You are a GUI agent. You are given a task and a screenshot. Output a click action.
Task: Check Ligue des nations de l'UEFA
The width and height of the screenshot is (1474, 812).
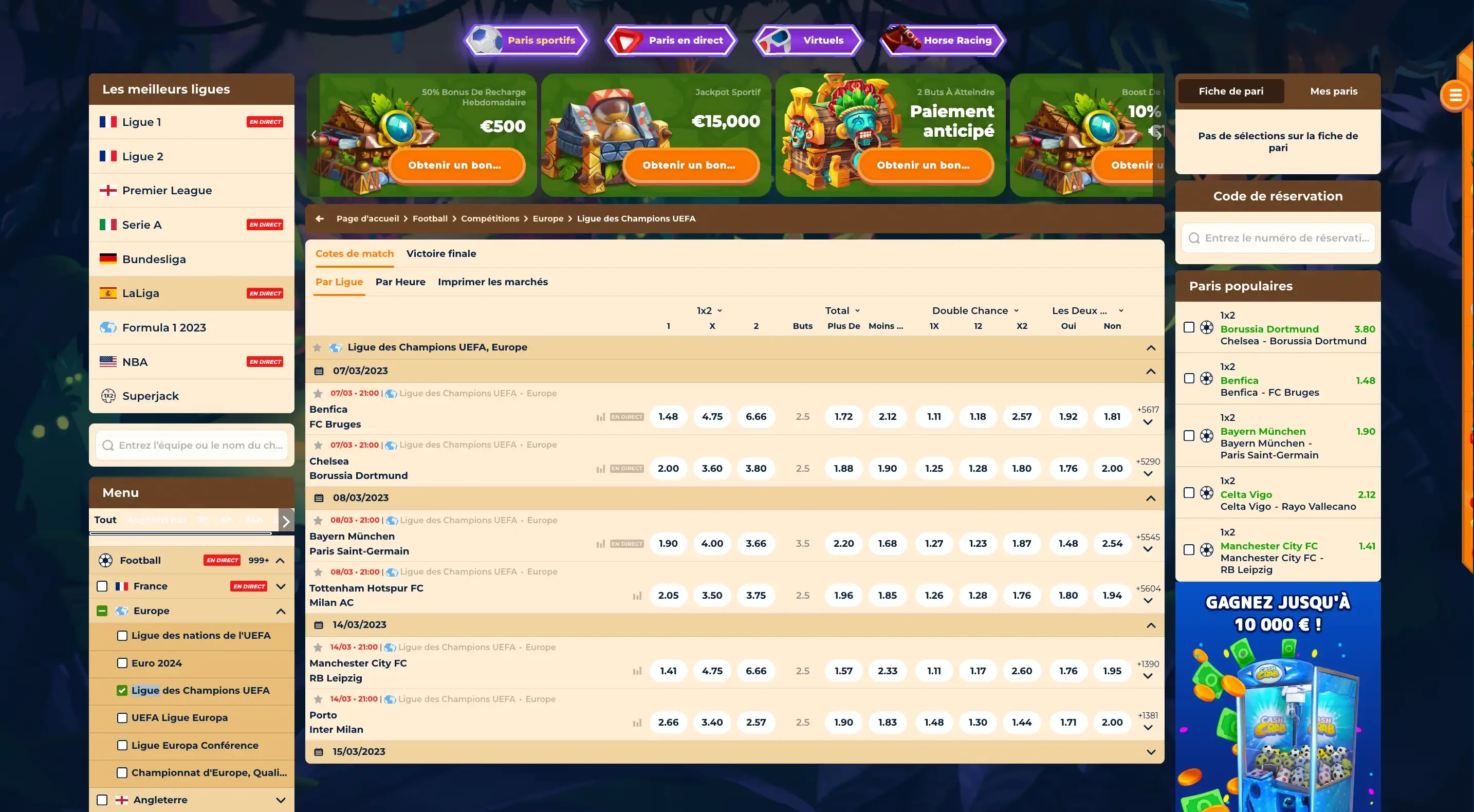[x=122, y=636]
